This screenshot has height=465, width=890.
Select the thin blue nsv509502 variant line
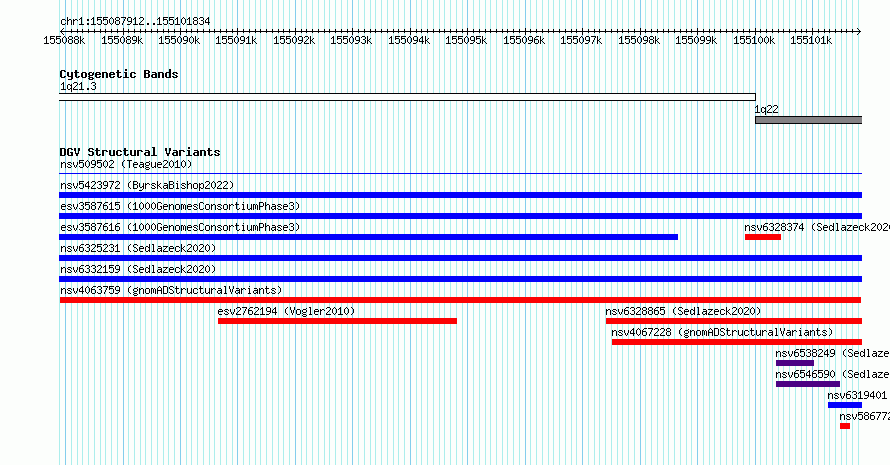(x=460, y=173)
